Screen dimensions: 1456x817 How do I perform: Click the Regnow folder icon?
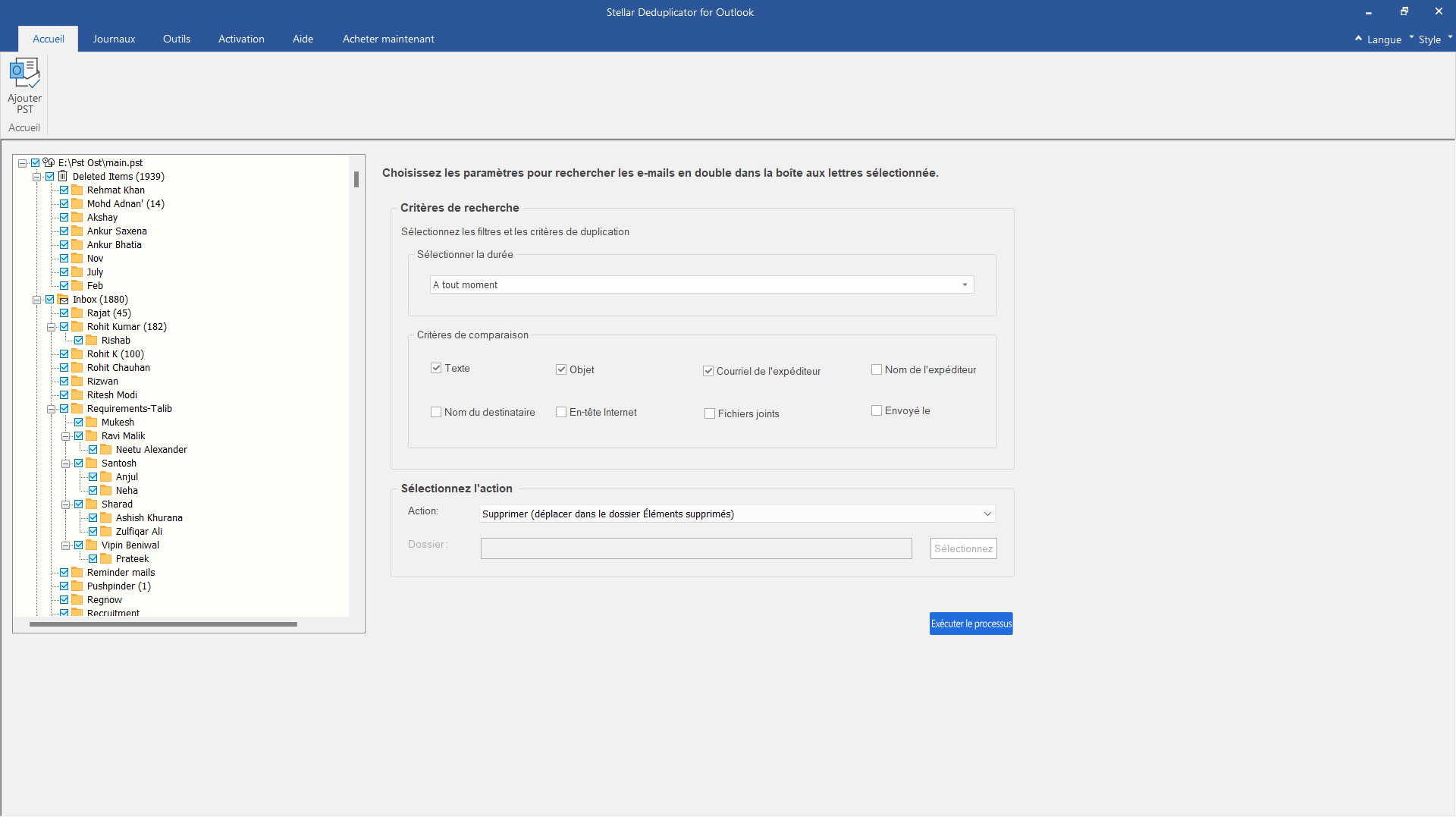77,599
